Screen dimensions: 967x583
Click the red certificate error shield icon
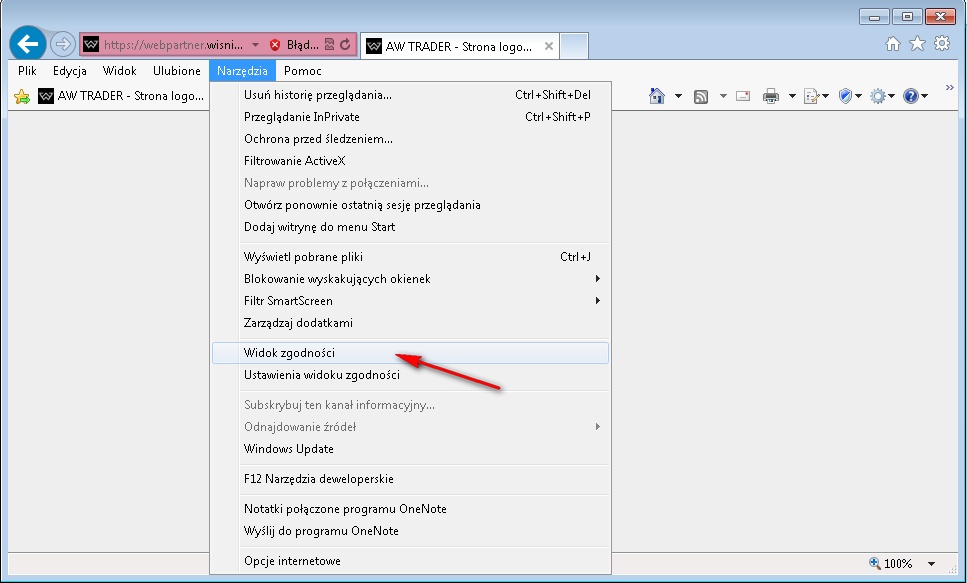click(275, 44)
